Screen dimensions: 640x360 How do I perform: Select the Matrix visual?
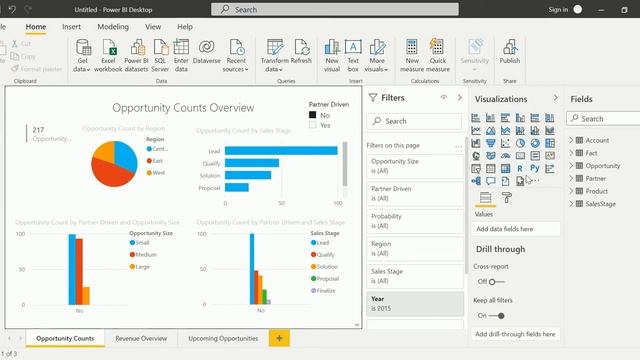pos(505,168)
